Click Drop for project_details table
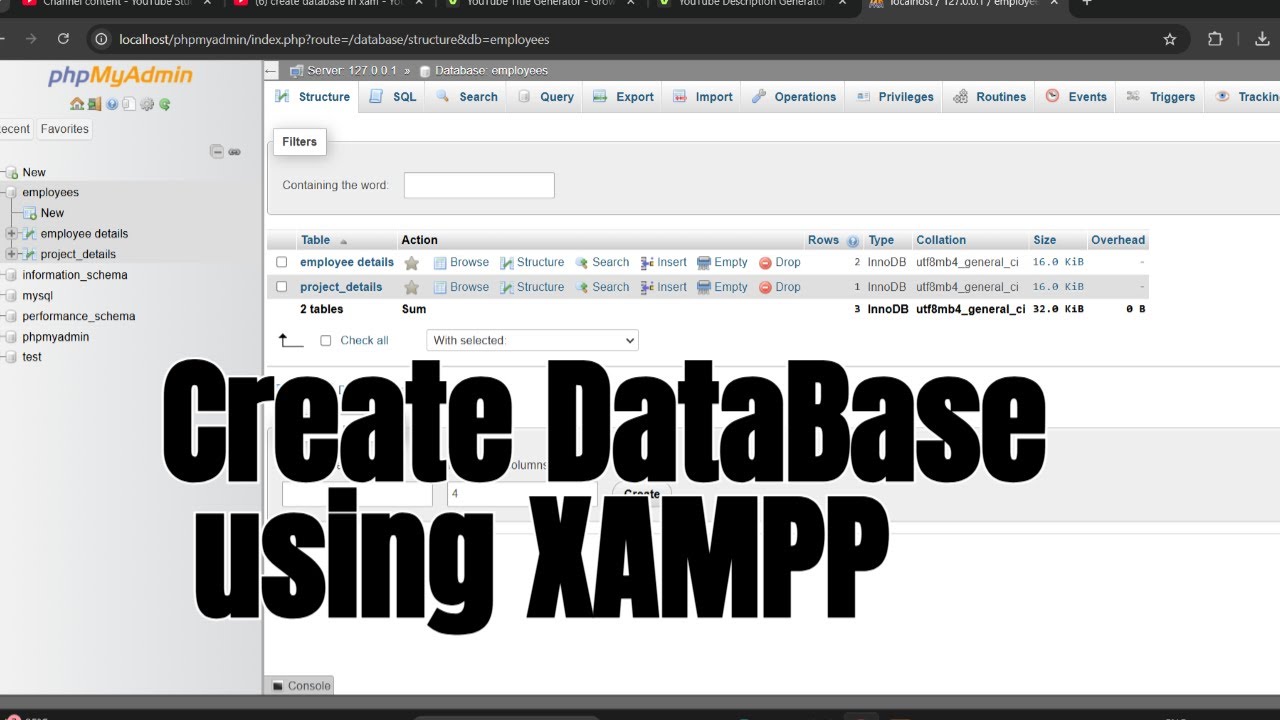This screenshot has width=1280, height=720. coord(779,287)
